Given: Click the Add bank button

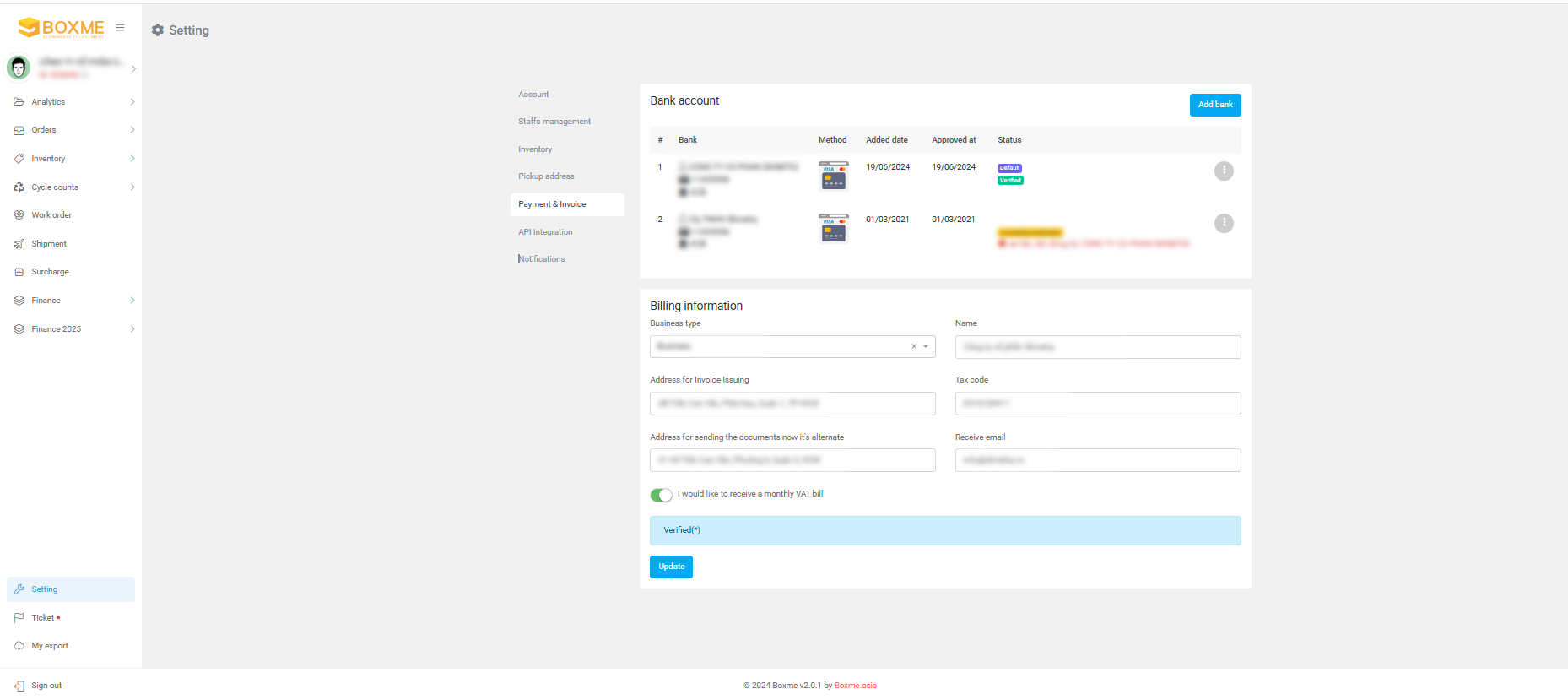Looking at the screenshot, I should point(1214,105).
